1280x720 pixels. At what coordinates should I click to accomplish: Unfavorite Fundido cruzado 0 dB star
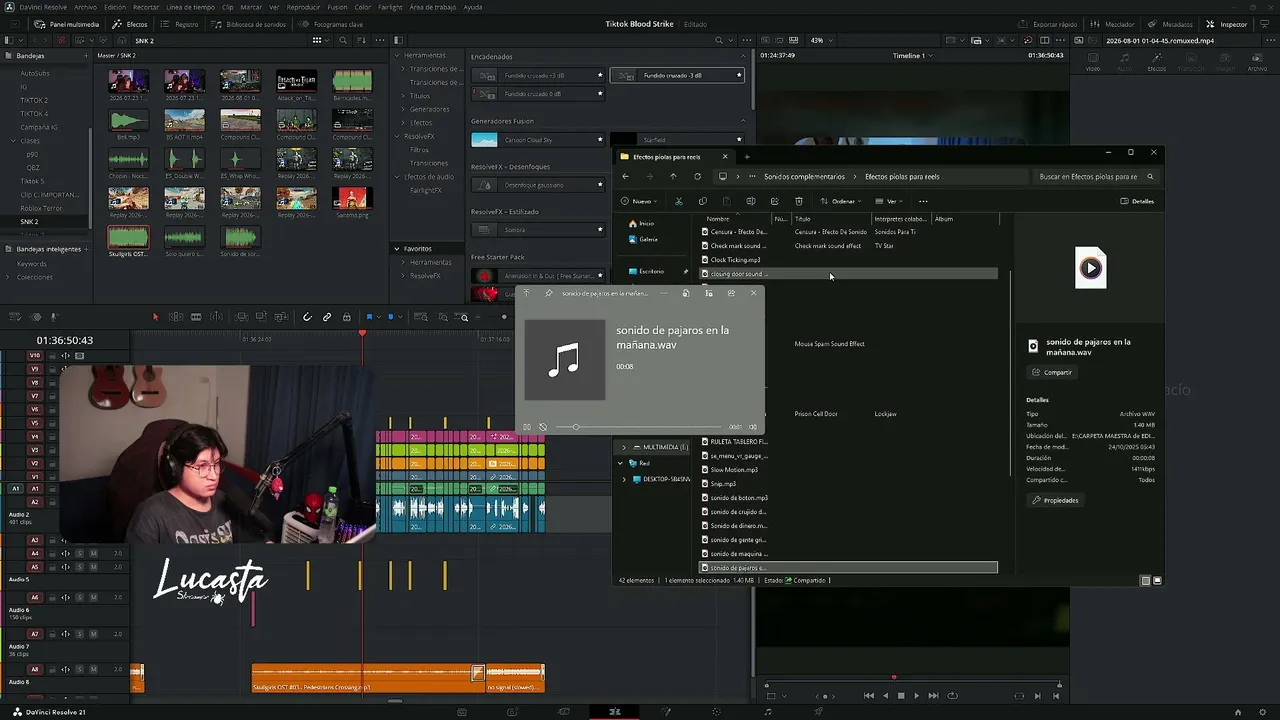(600, 94)
